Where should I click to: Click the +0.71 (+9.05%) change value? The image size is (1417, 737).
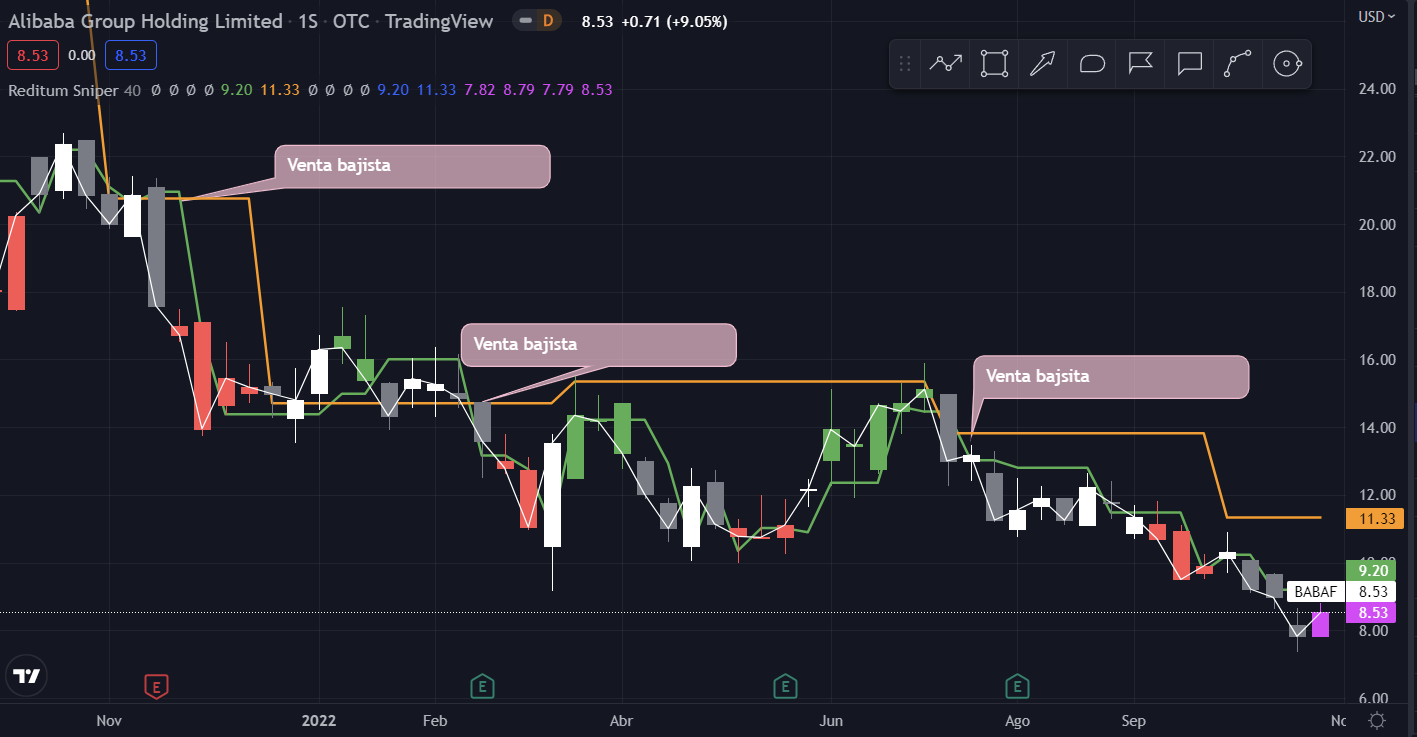[673, 21]
